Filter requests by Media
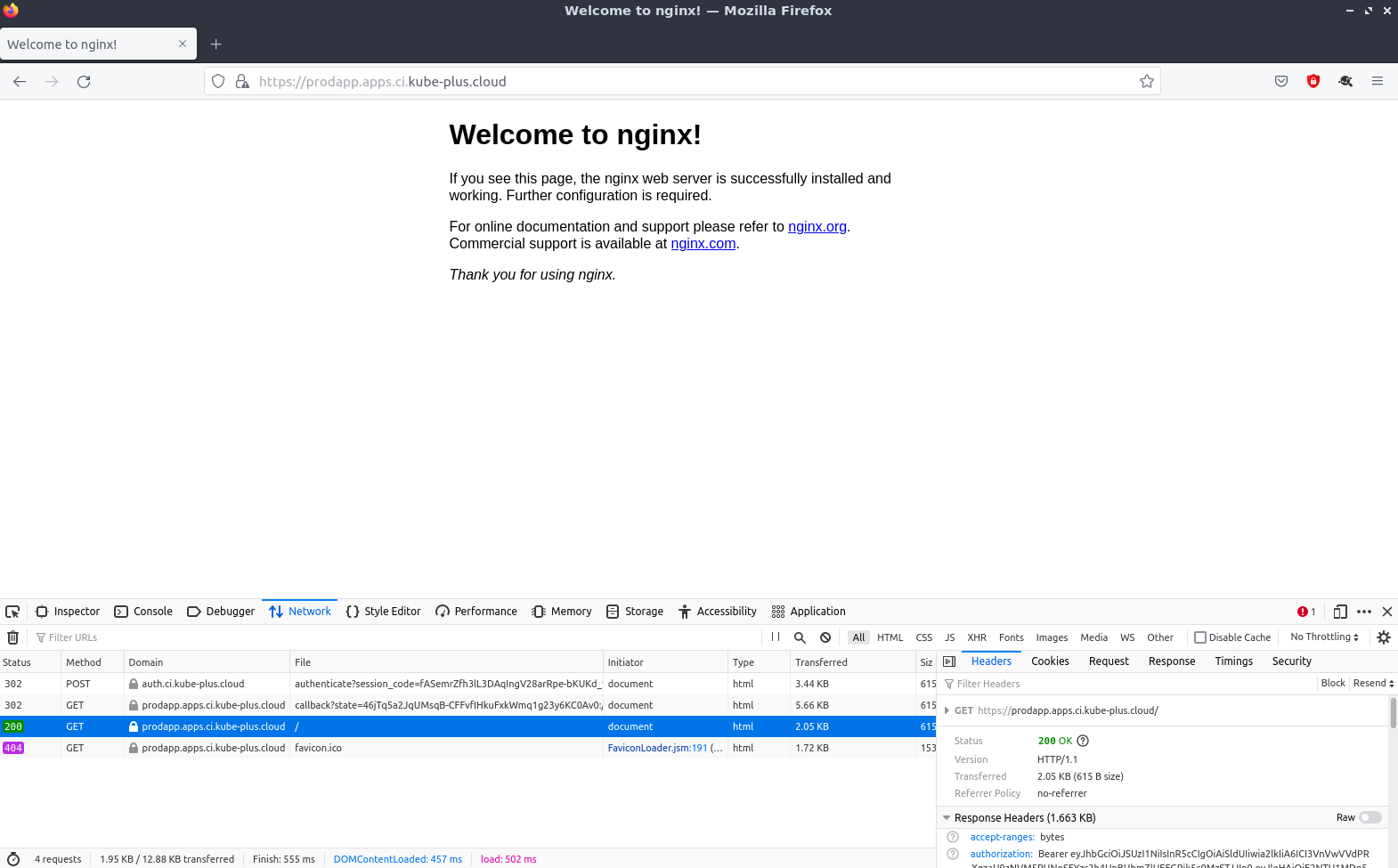The image size is (1398, 868). point(1094,637)
